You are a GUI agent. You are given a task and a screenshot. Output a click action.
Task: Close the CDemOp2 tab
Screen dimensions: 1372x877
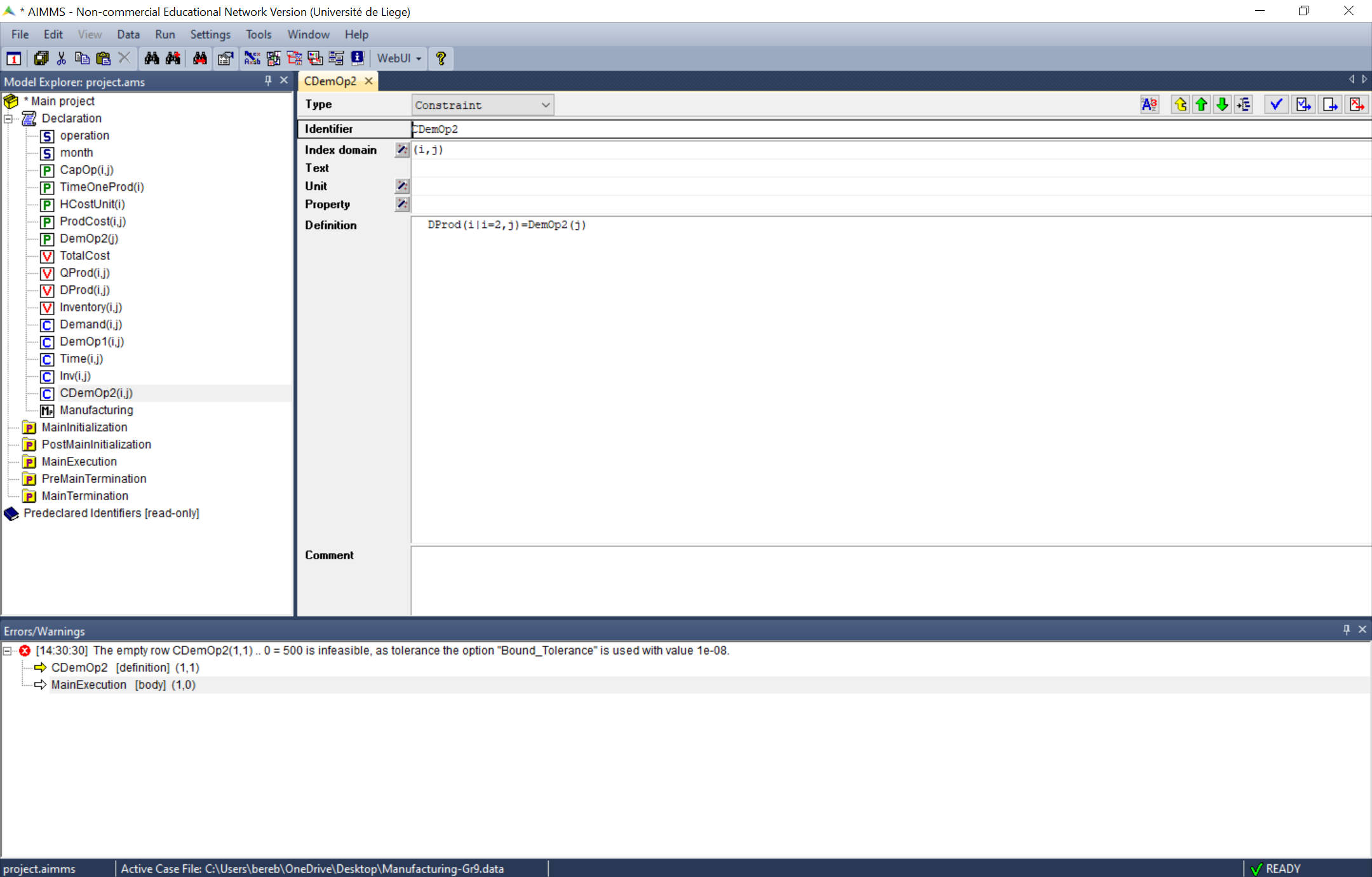[368, 81]
